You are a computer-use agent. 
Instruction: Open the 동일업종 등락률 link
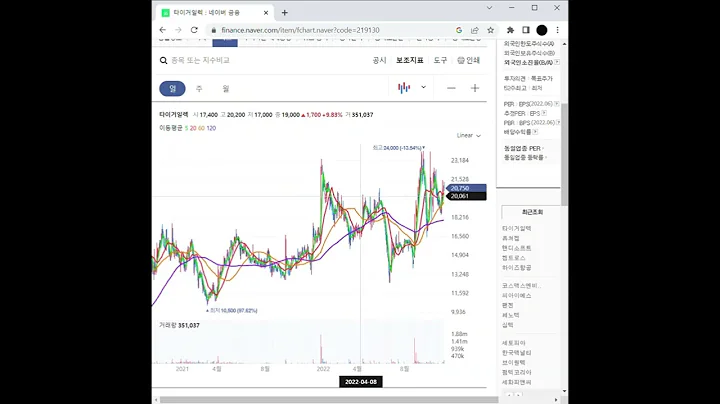(x=524, y=157)
